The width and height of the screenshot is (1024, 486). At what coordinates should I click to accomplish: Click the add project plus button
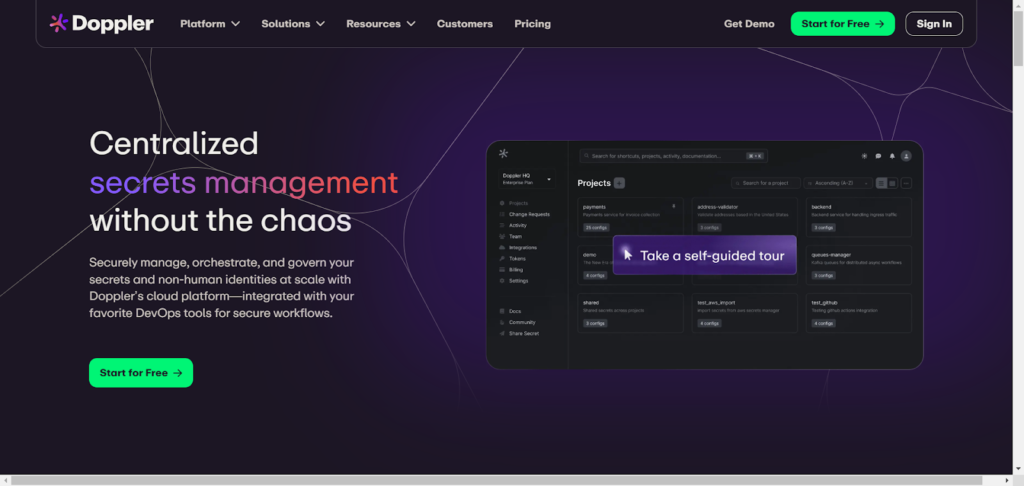coord(619,183)
